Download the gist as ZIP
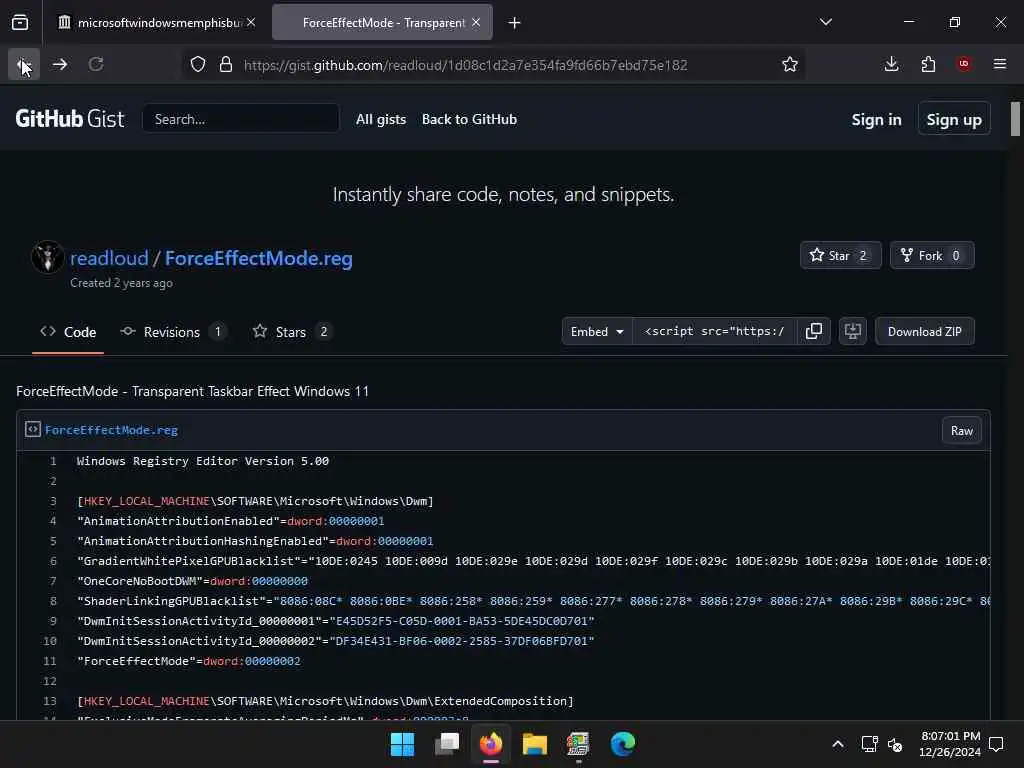Screen dimensions: 1024x768 coord(924,332)
